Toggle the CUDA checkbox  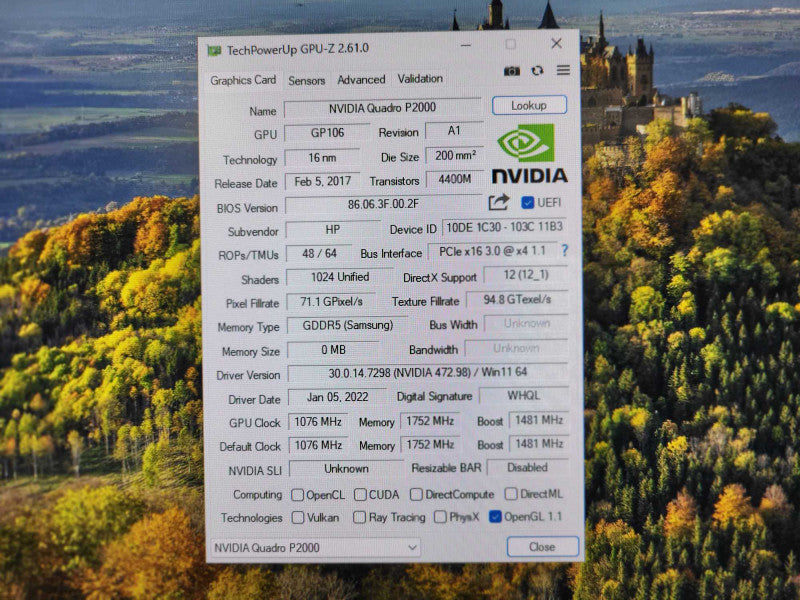tap(360, 494)
